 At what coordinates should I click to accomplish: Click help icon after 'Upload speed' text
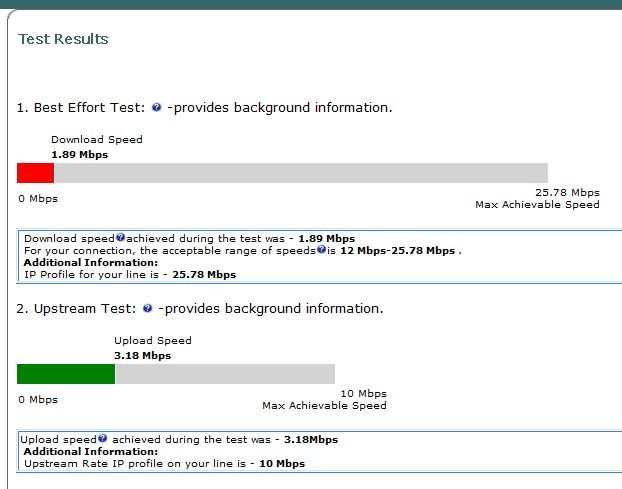(103, 438)
